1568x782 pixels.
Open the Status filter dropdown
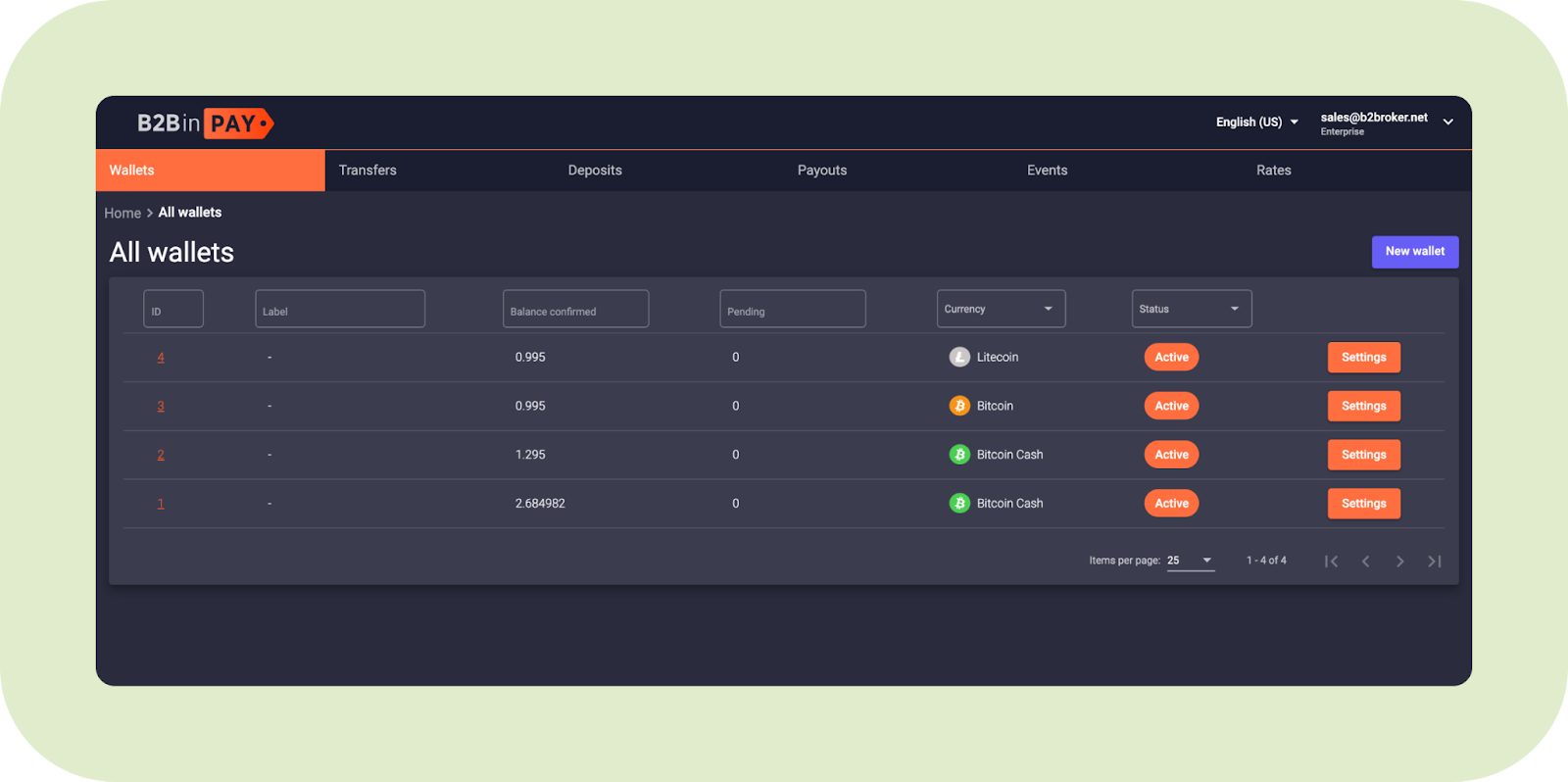(x=1192, y=309)
